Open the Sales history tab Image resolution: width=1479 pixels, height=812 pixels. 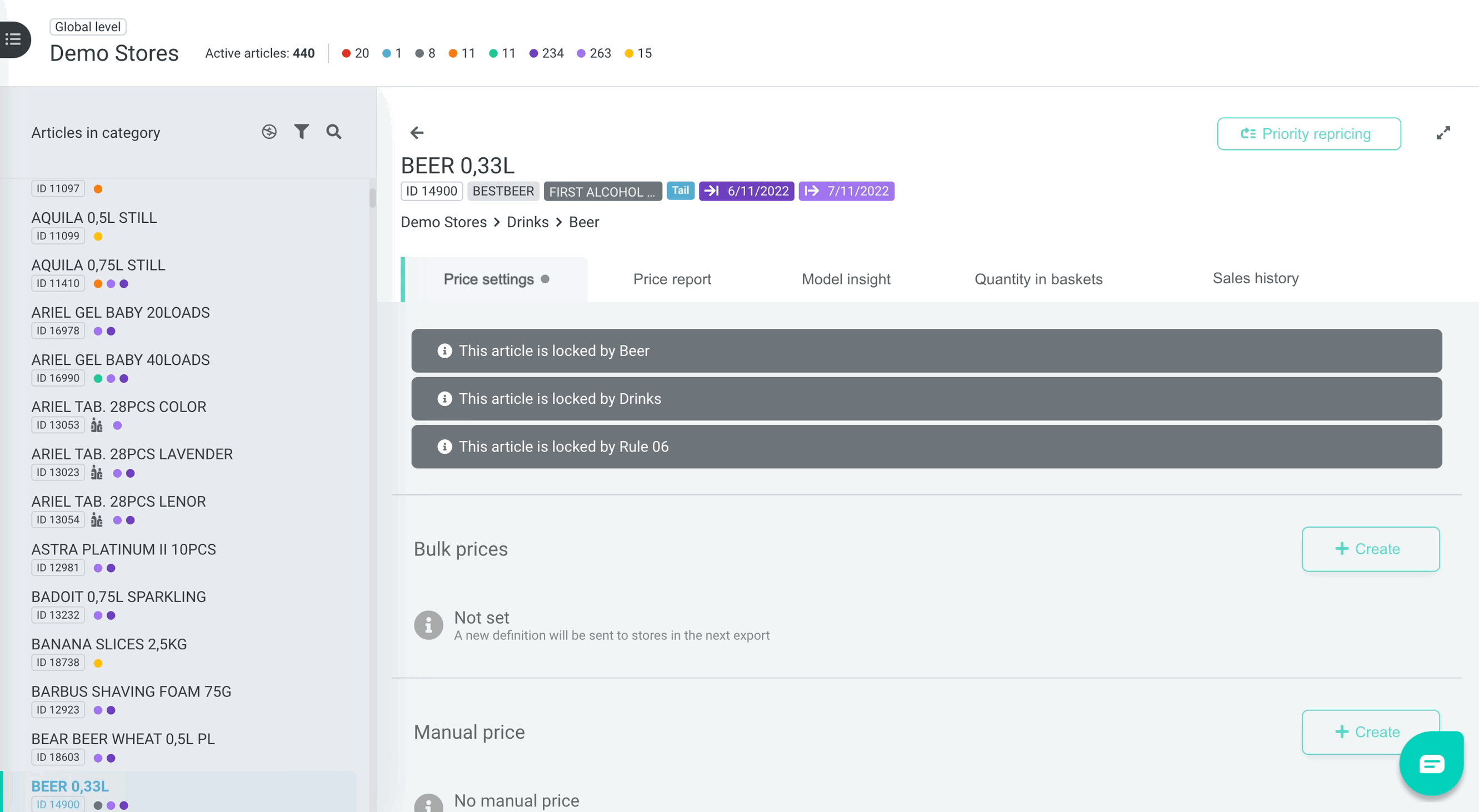[1255, 278]
